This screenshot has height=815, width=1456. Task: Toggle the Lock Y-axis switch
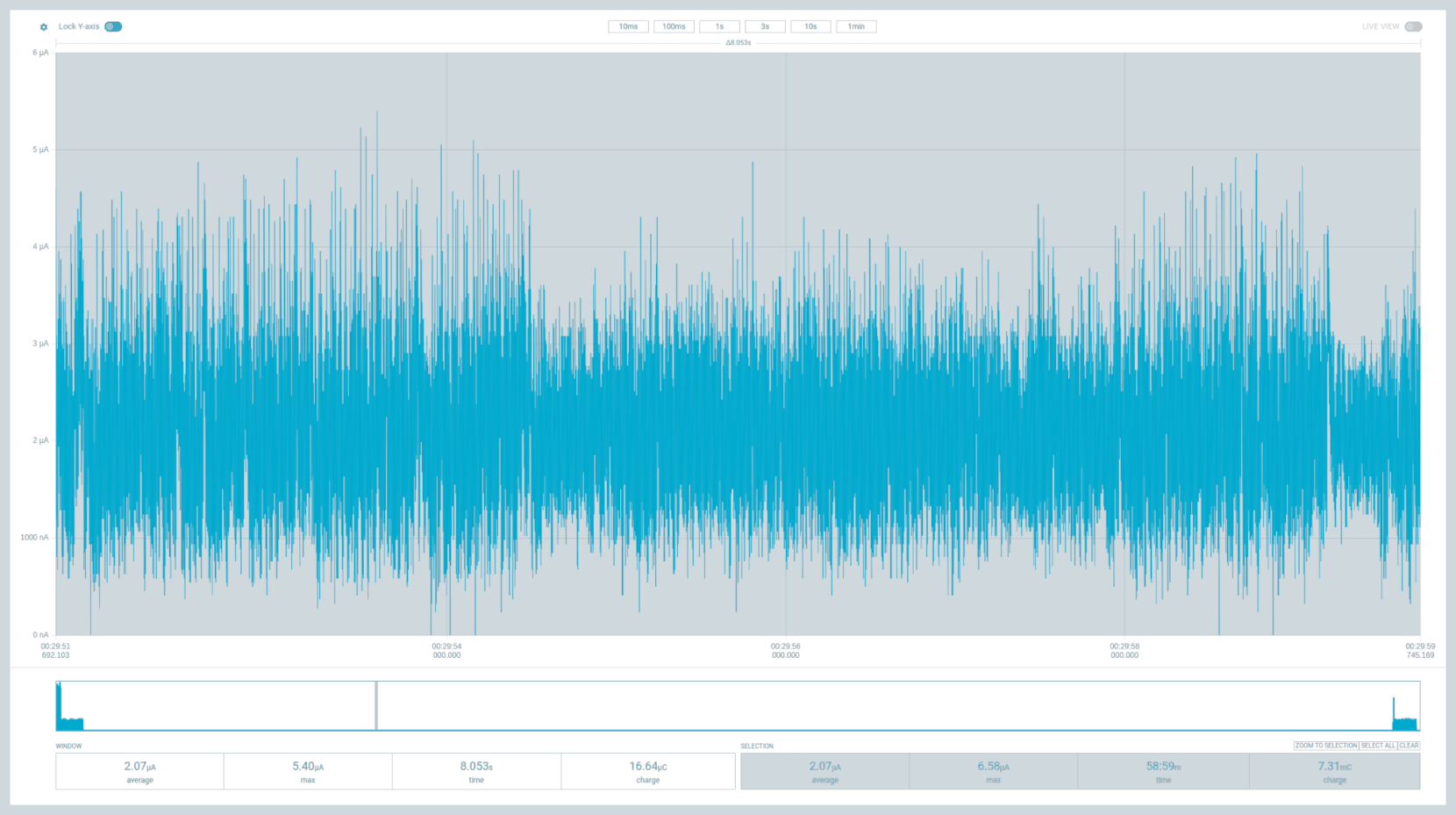(113, 26)
